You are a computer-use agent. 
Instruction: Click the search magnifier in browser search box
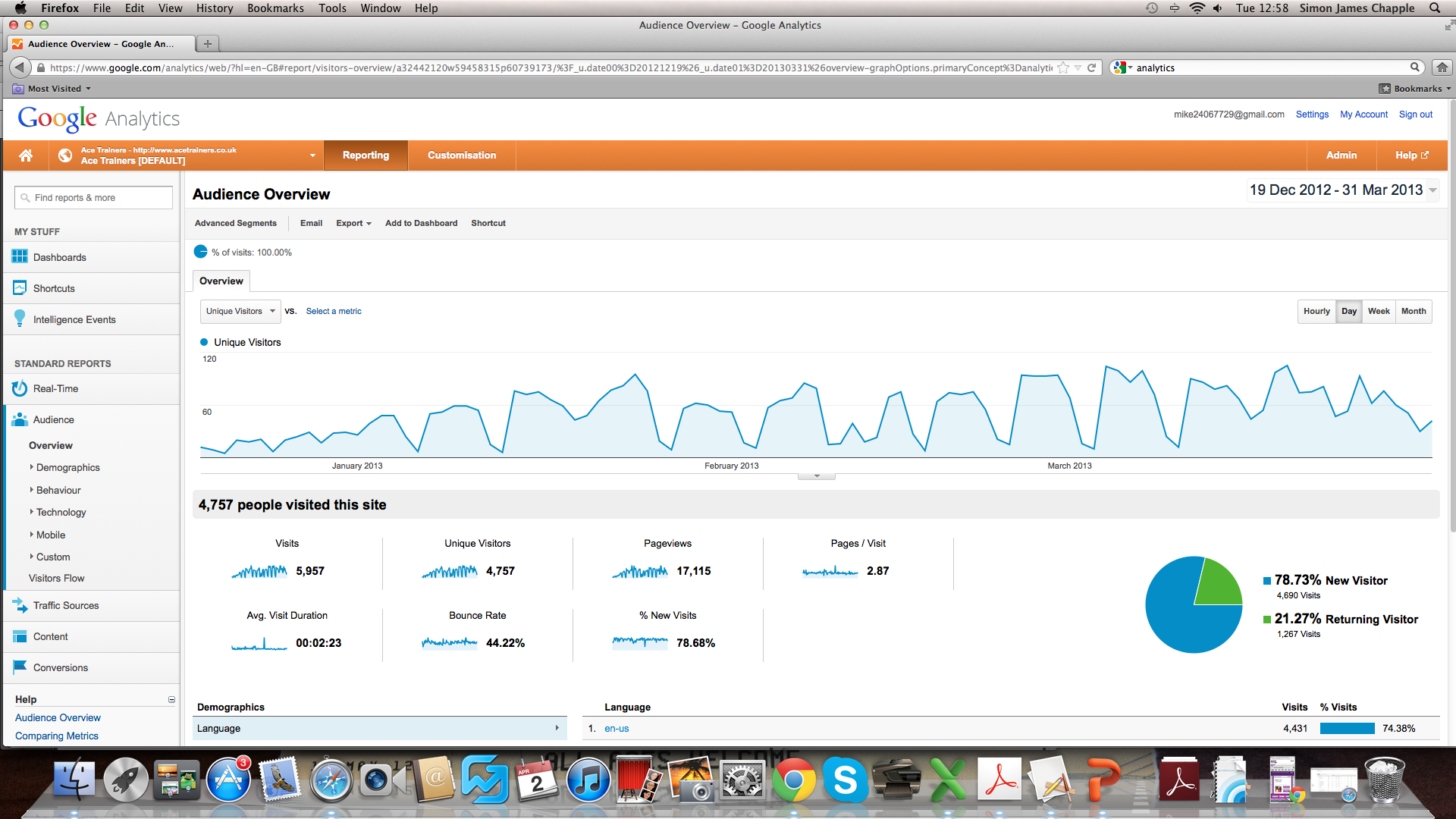[x=1415, y=67]
